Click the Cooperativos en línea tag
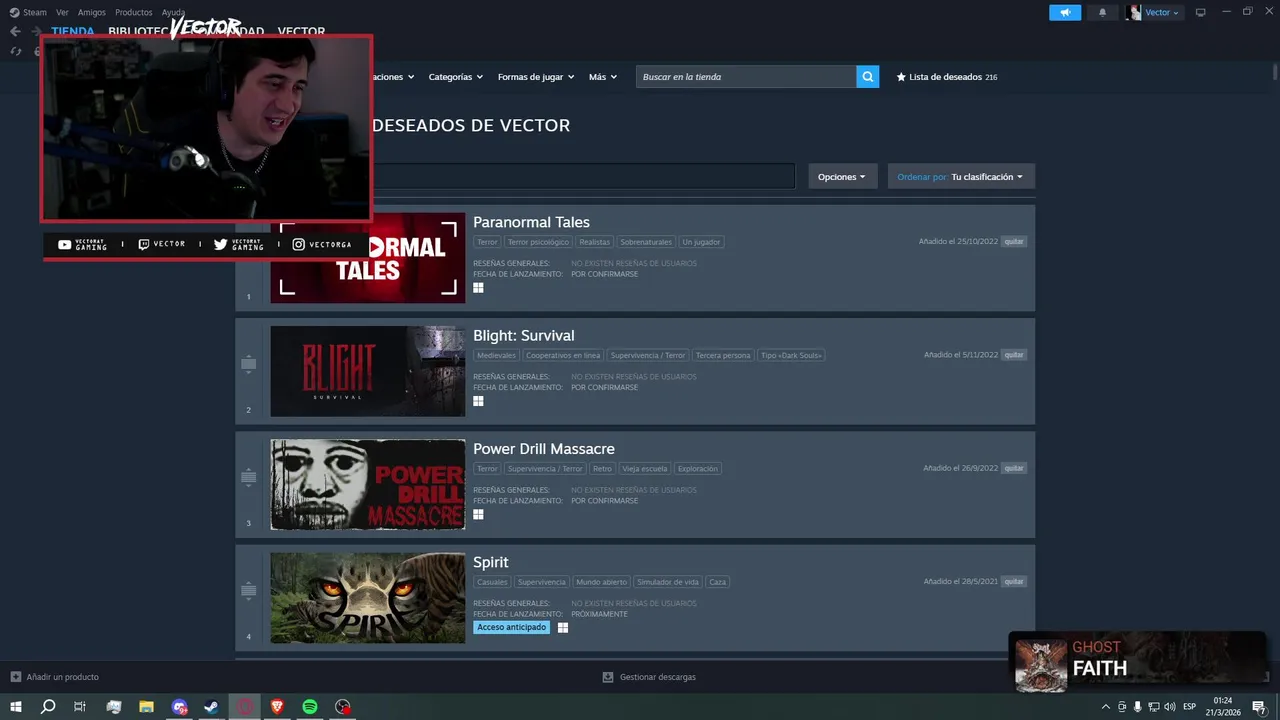Image resolution: width=1280 pixels, height=720 pixels. tap(563, 355)
